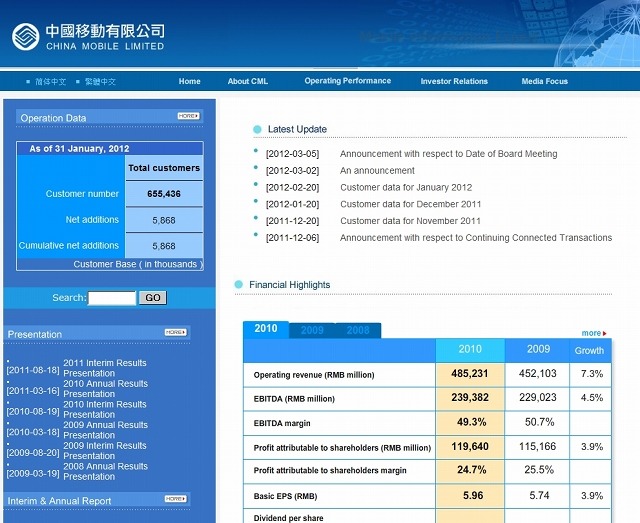Click the 'Operation Data' section title

53,118
